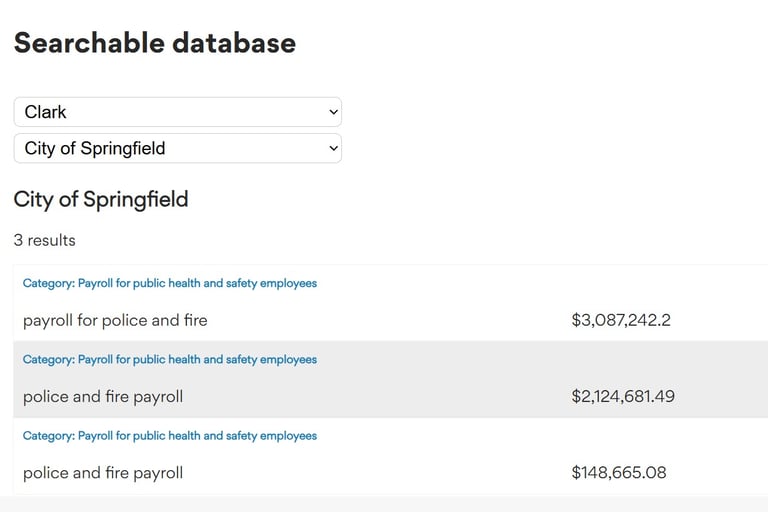Click the $2,124,681.49 amount
This screenshot has height=512, width=768.
point(623,396)
